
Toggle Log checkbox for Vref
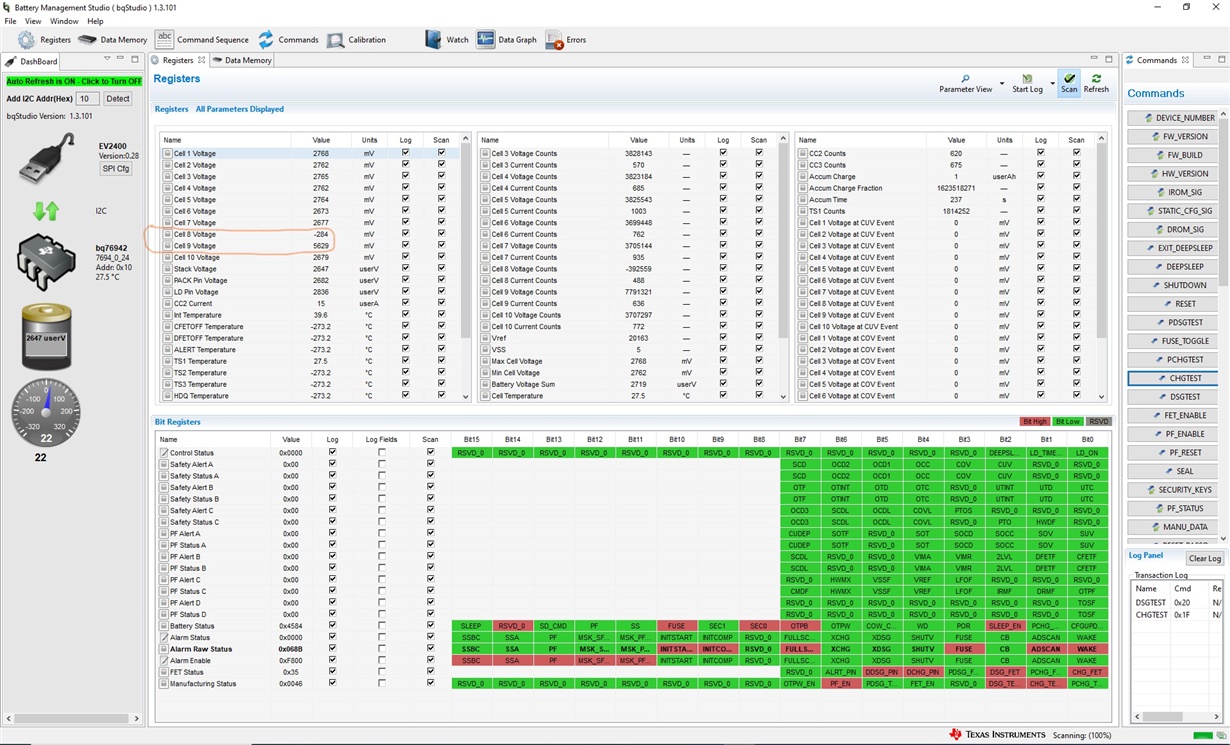coord(723,338)
